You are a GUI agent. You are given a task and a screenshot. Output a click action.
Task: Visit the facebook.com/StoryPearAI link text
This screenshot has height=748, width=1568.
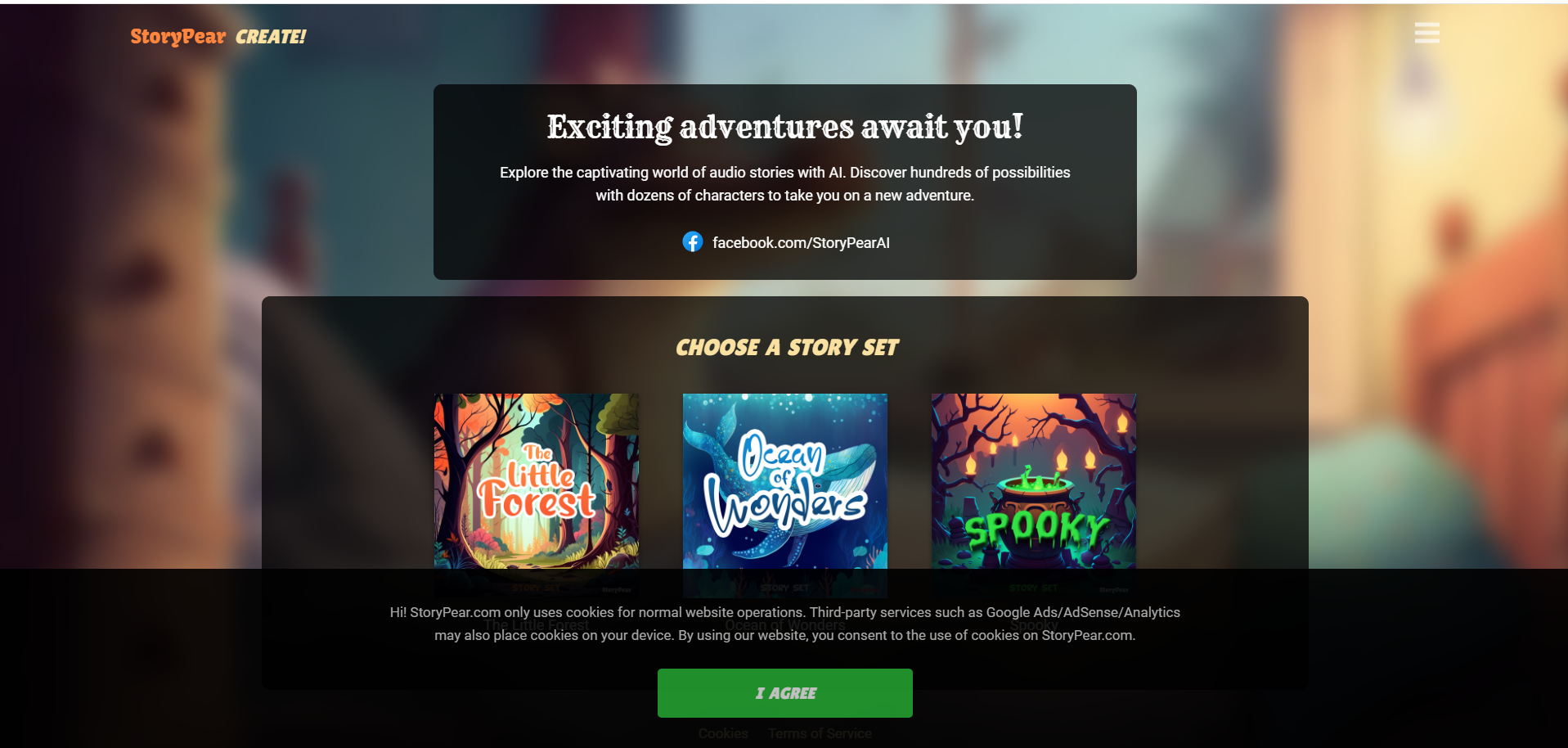801,242
